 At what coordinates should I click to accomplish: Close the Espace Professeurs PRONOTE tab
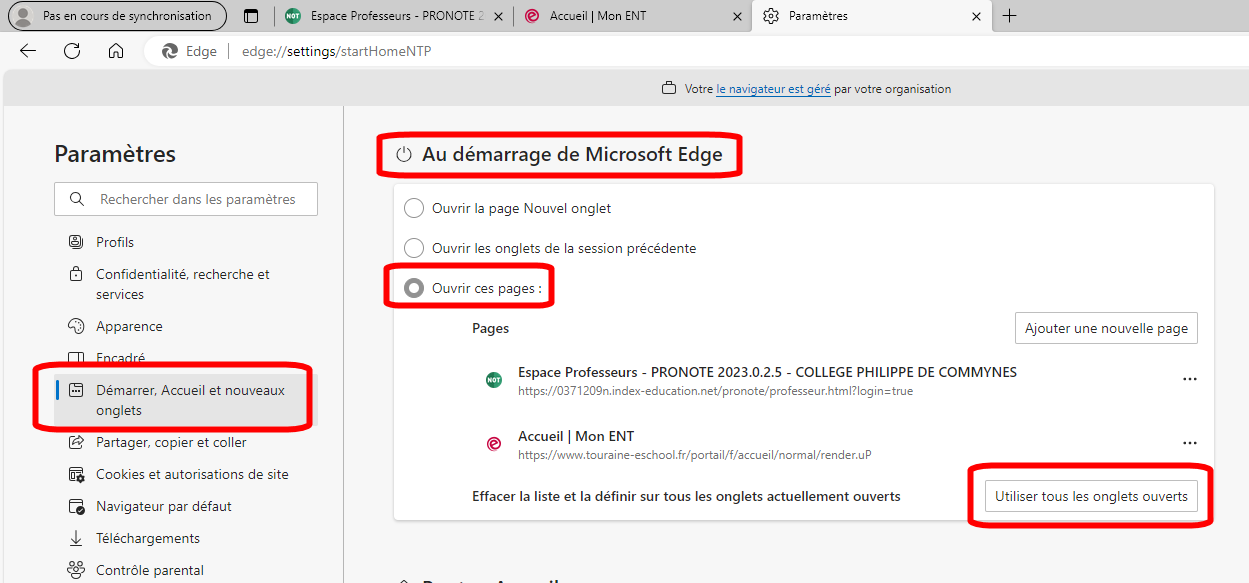(x=499, y=16)
